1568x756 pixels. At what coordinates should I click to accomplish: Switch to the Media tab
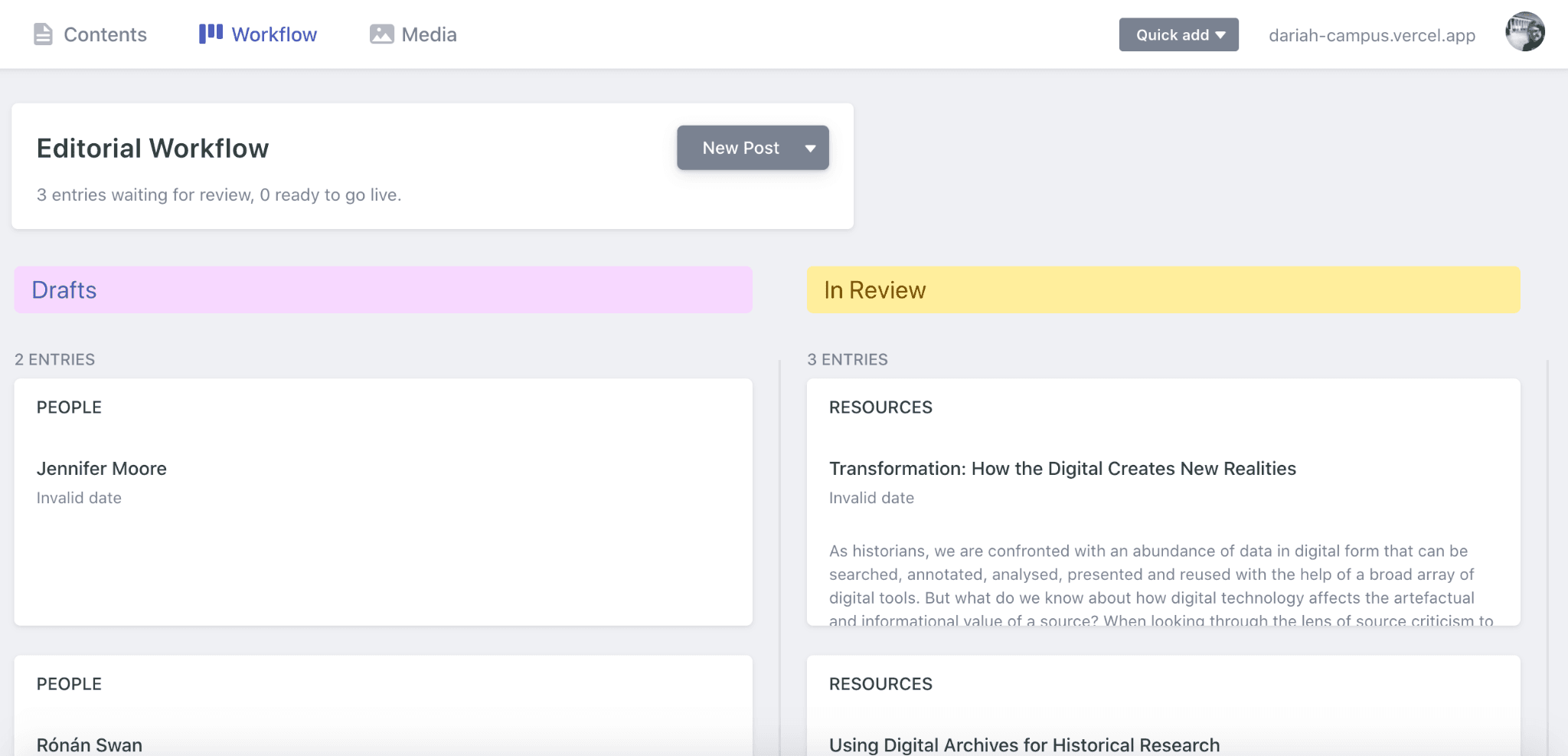coord(429,34)
